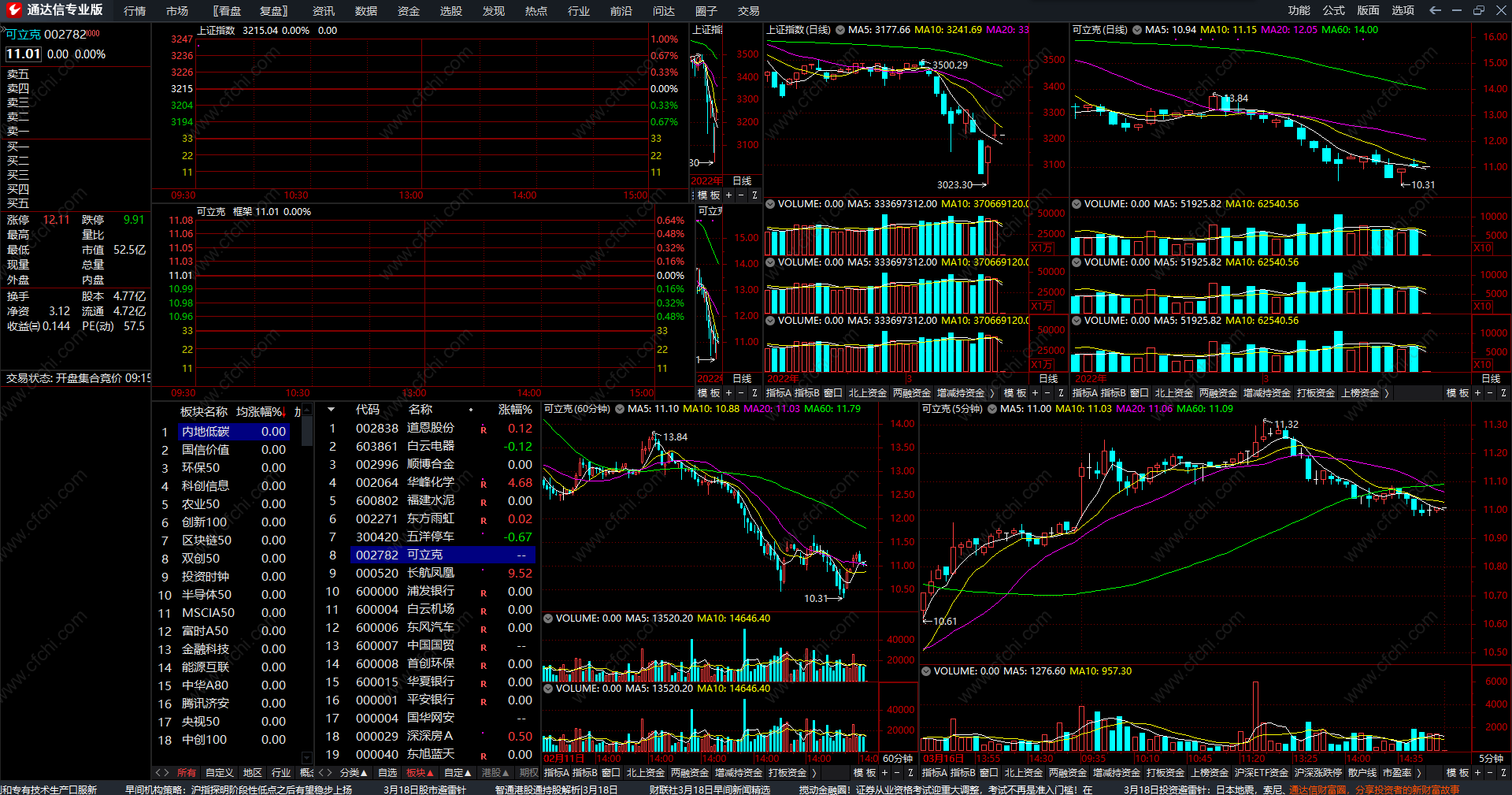Screen dimensions: 1512x795
Task: Toggle indicator settings for 上证指数(日线) chart
Action: click(840, 30)
